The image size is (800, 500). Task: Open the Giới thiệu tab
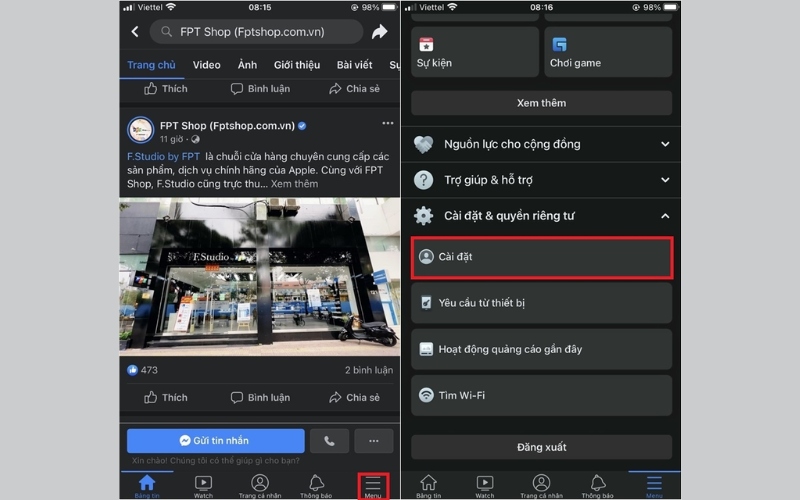pos(297,65)
